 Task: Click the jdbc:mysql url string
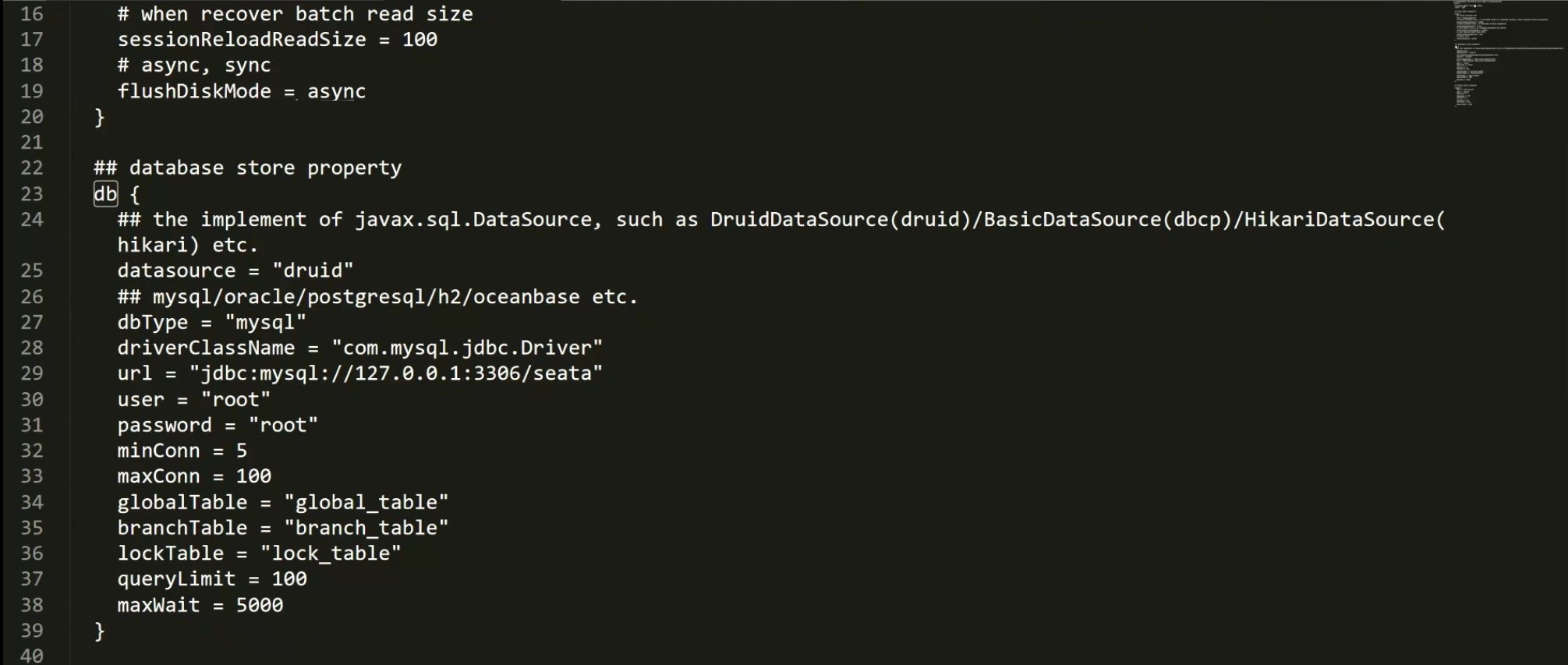coord(396,373)
